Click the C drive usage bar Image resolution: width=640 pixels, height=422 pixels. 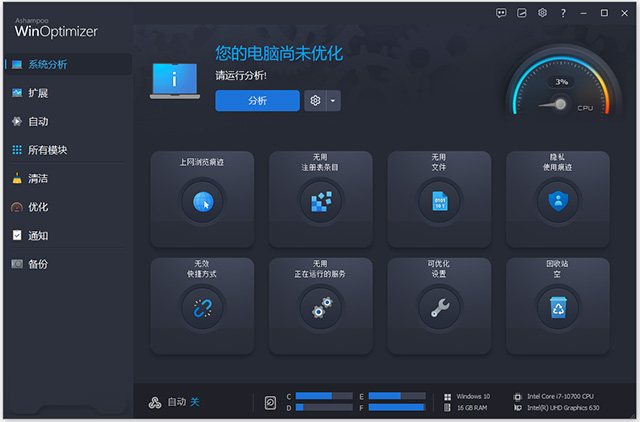click(x=324, y=396)
